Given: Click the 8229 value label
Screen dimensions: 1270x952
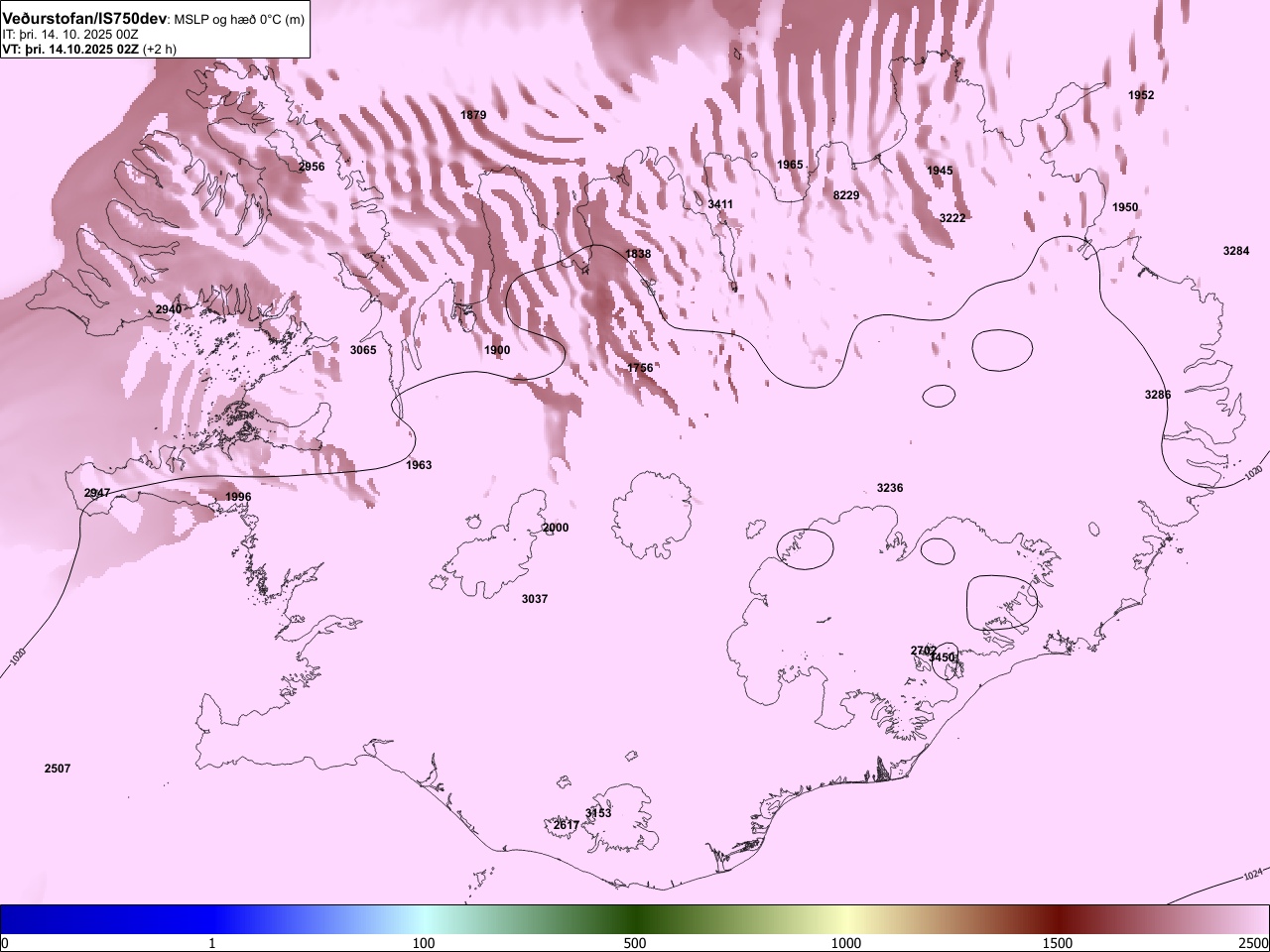Looking at the screenshot, I should pyautogui.click(x=846, y=195).
